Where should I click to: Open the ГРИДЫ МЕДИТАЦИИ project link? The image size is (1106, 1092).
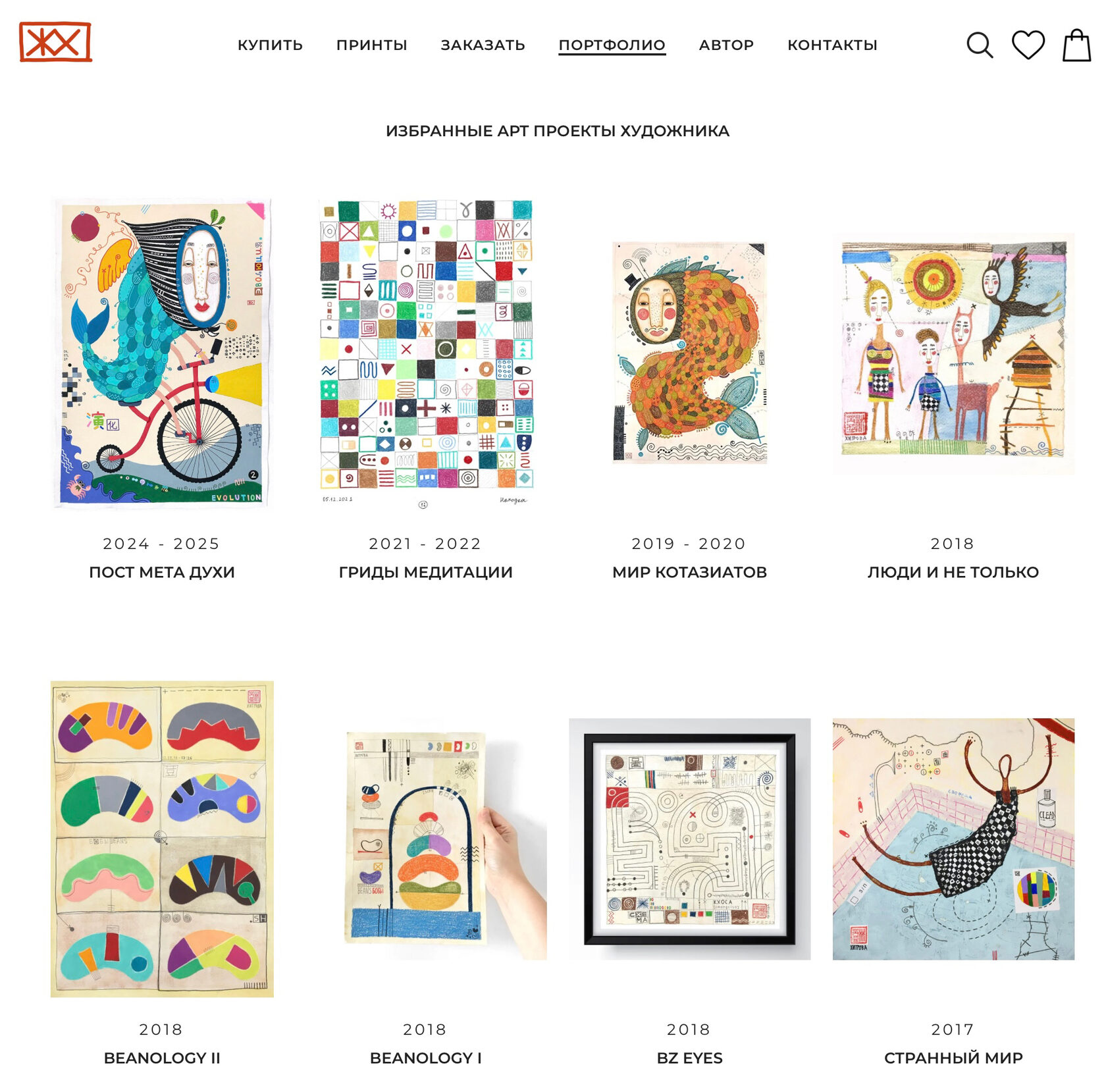(426, 572)
